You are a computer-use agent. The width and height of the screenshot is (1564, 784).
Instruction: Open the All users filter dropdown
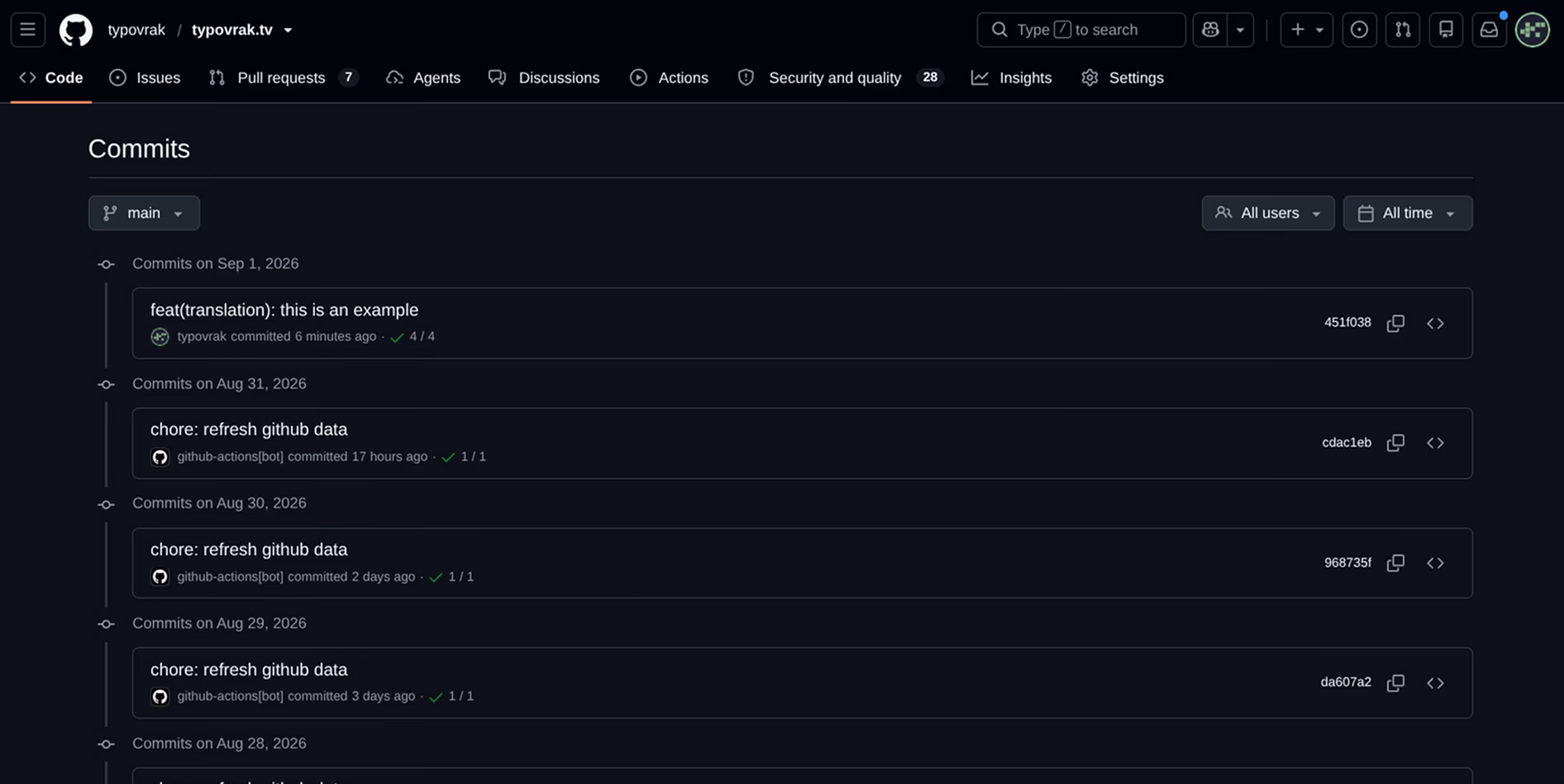click(1268, 213)
